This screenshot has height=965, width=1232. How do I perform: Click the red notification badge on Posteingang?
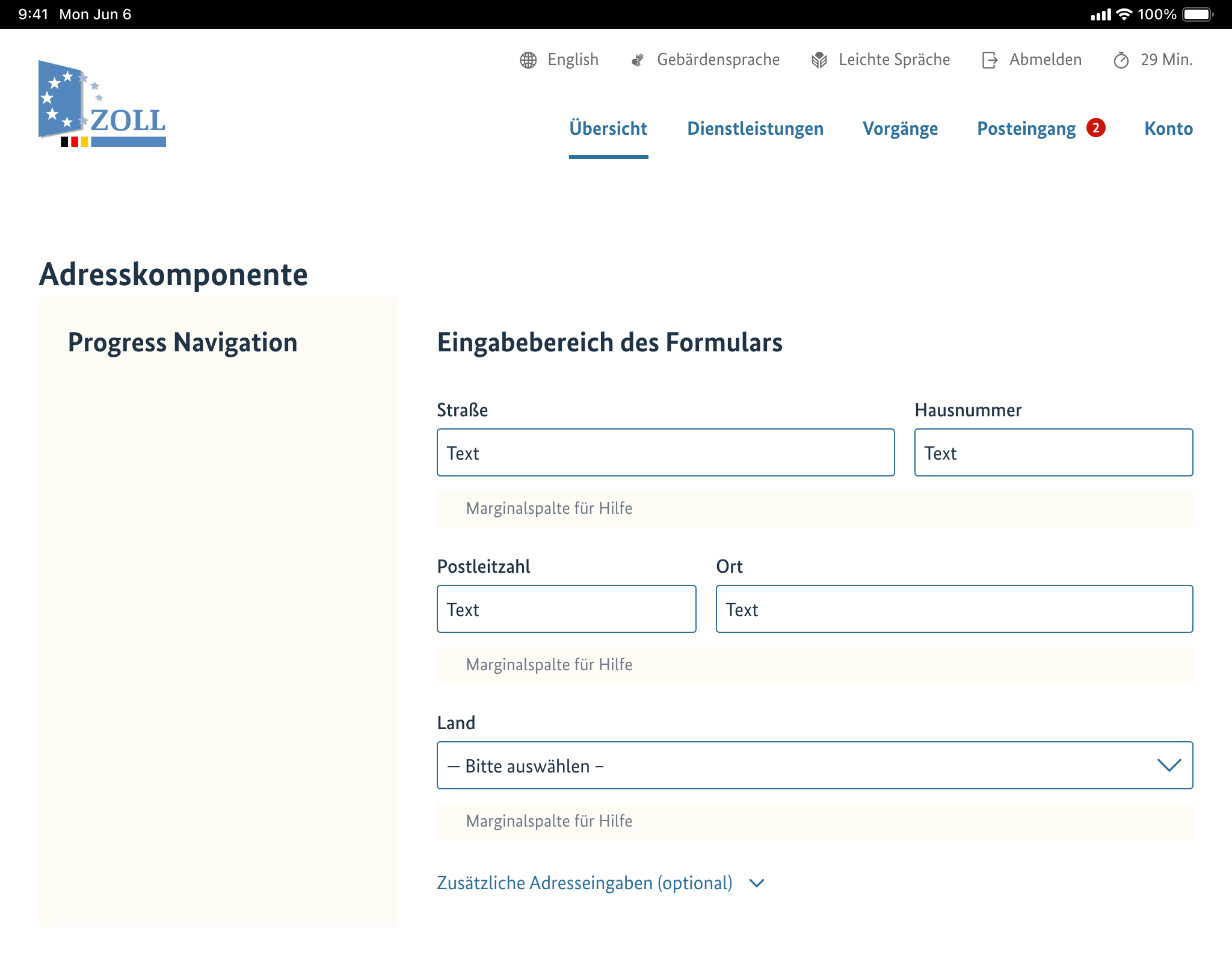(1096, 128)
